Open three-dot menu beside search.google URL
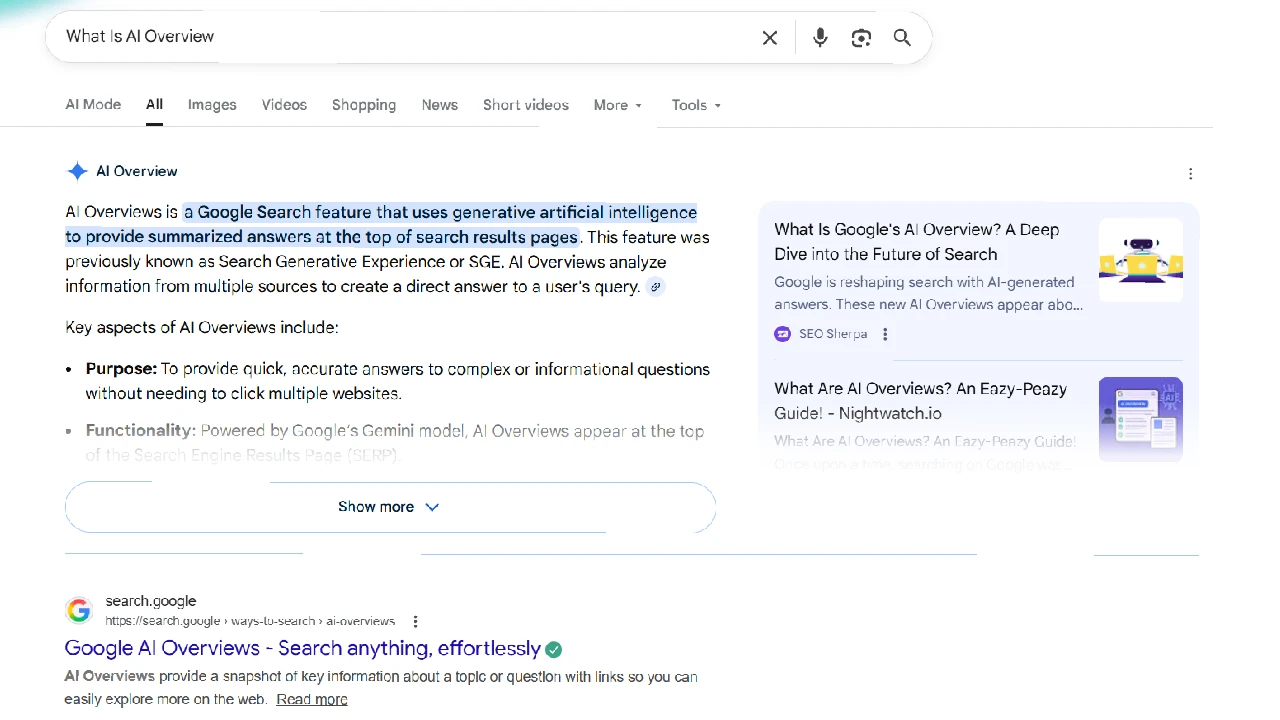 (x=415, y=621)
